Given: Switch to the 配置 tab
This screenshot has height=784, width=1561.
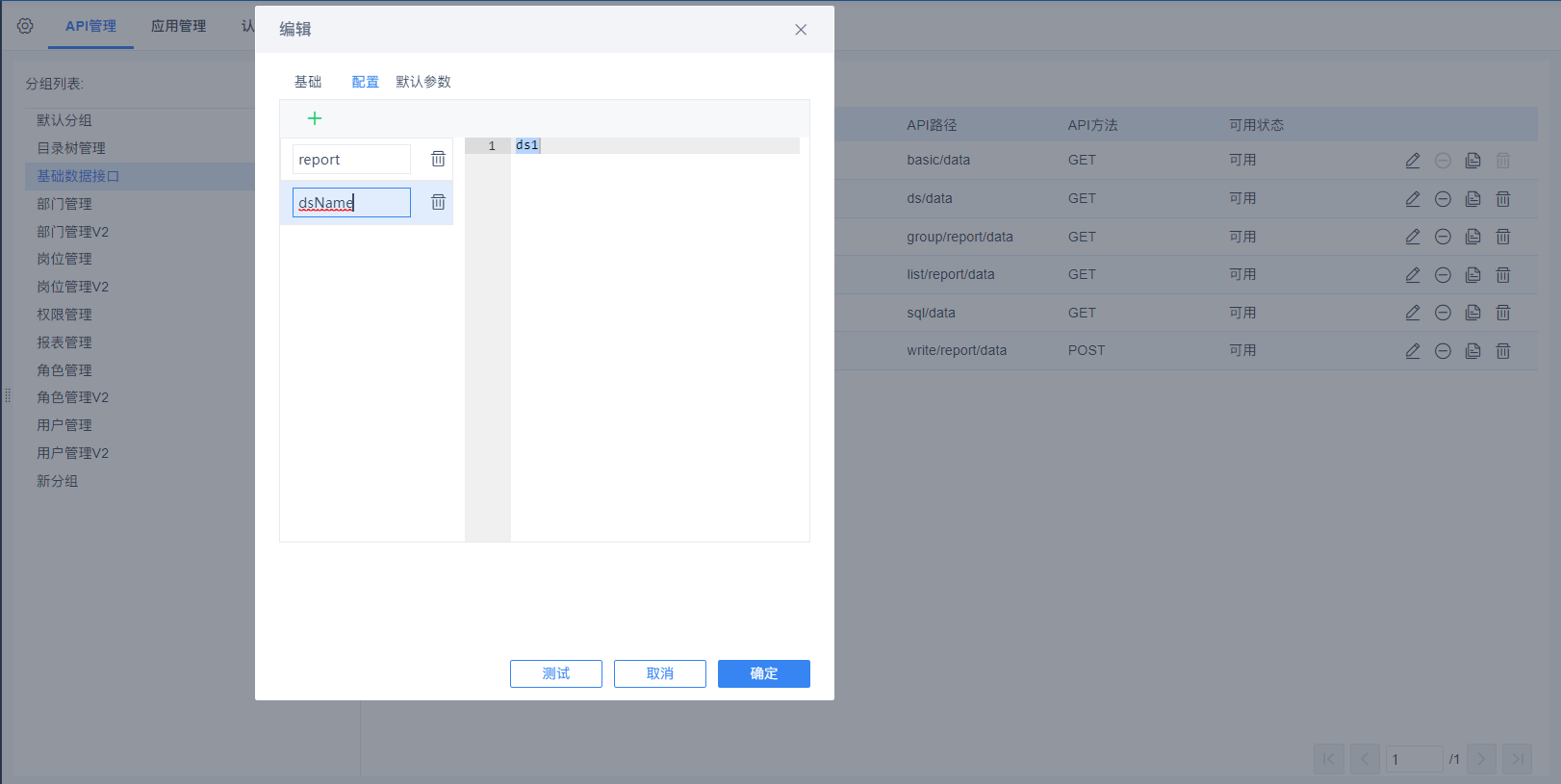Looking at the screenshot, I should click(x=366, y=82).
